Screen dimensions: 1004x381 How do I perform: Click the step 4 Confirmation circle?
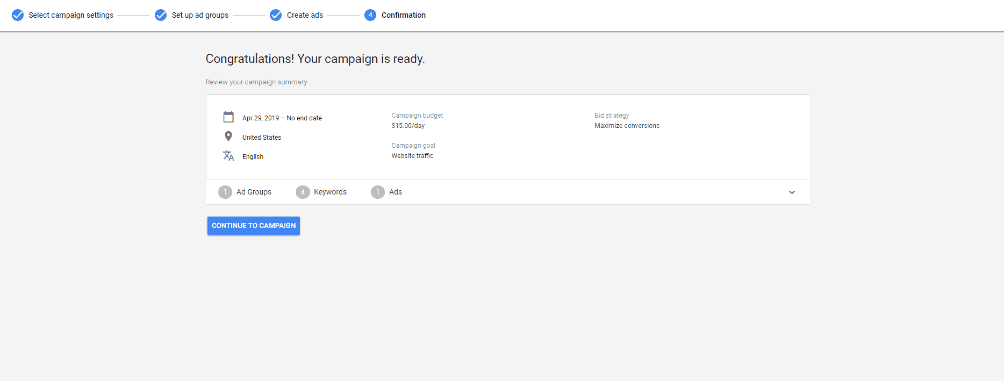[370, 15]
